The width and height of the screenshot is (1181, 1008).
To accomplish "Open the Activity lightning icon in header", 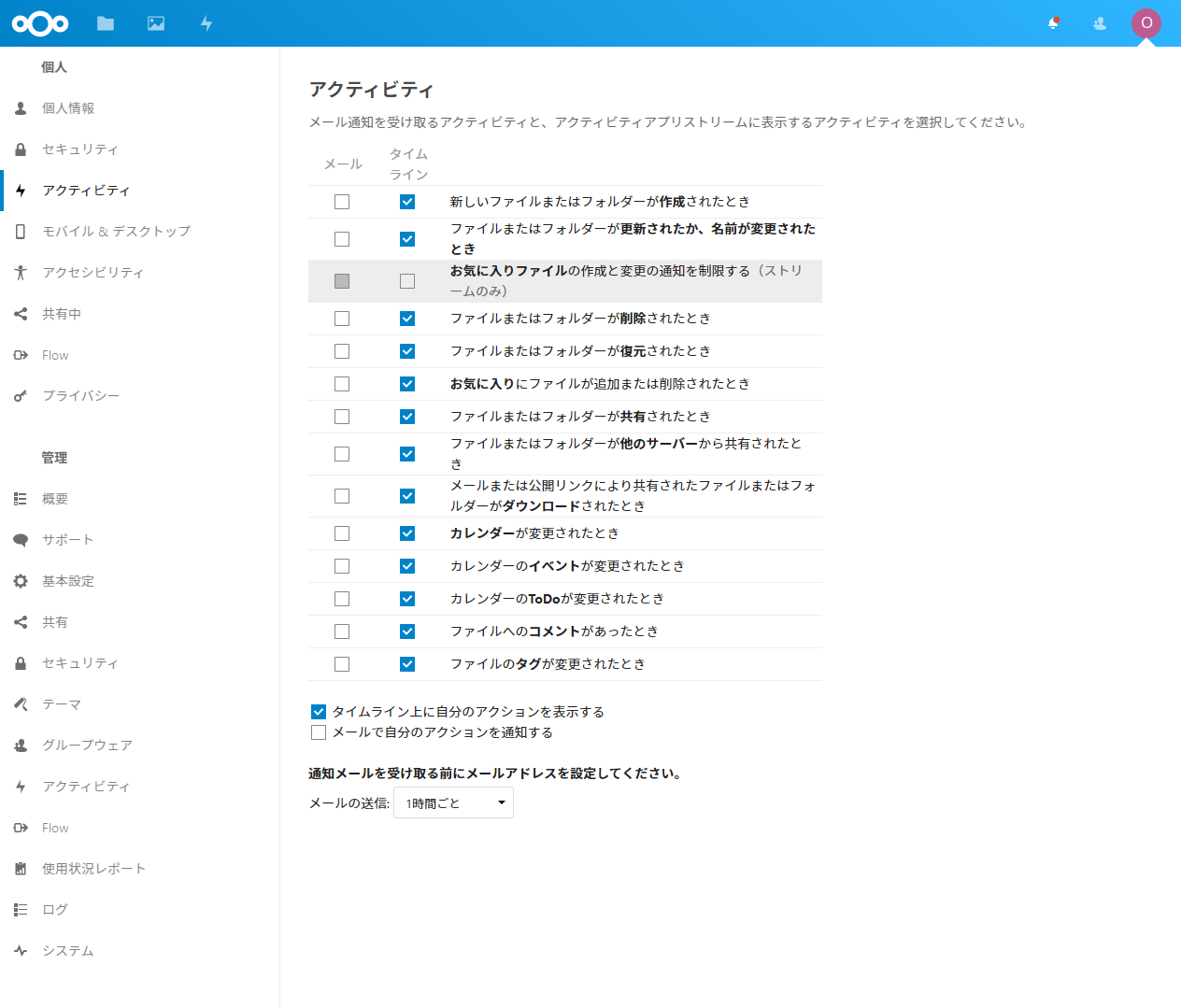I will [206, 23].
